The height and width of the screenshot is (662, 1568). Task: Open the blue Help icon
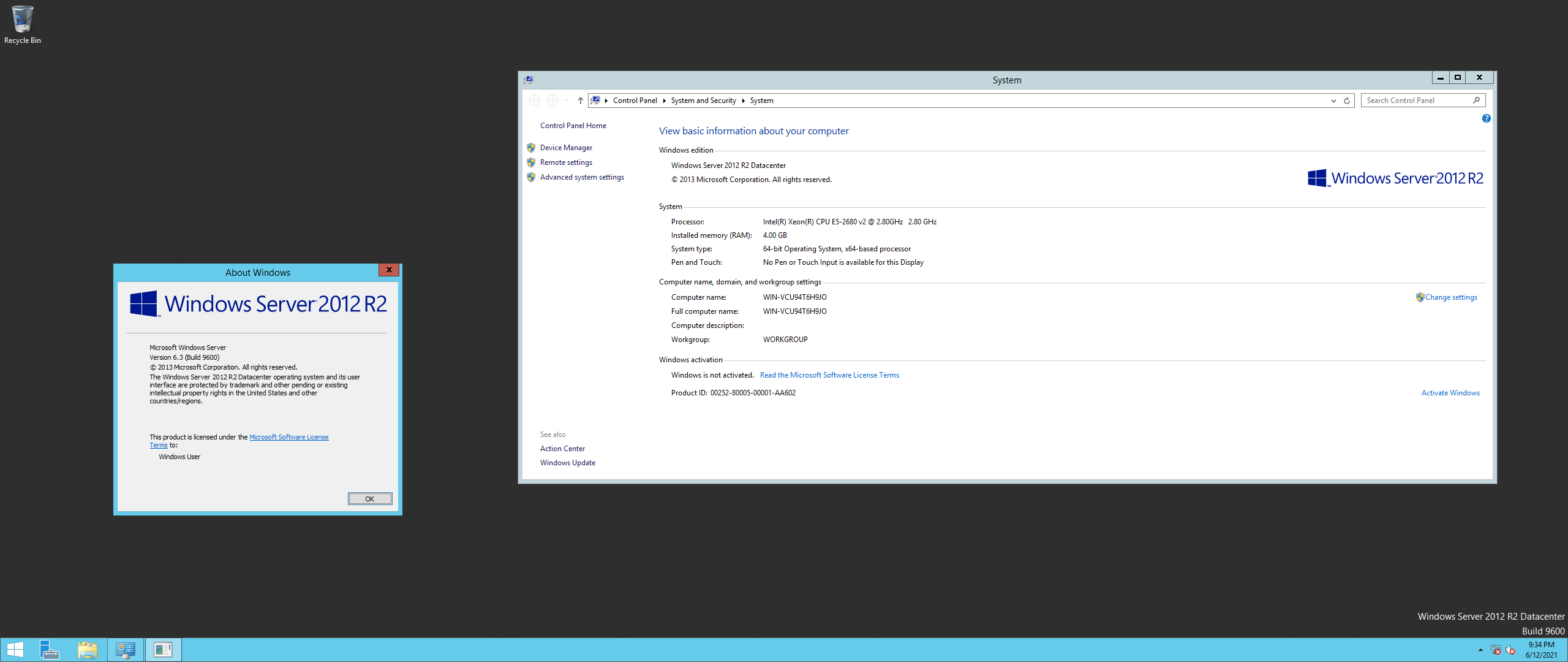1486,118
